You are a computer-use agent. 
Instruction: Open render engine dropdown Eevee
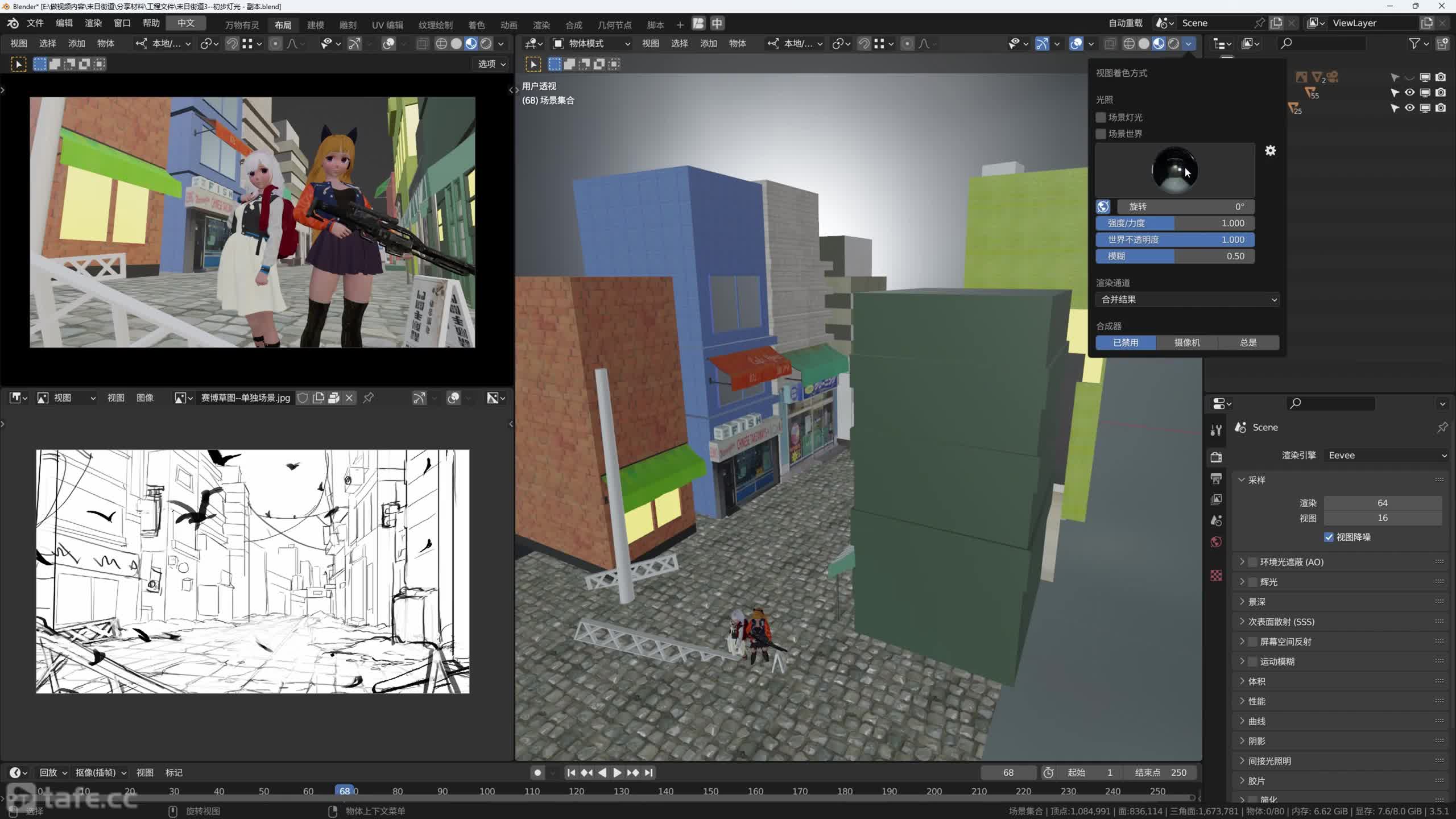[x=1387, y=455]
